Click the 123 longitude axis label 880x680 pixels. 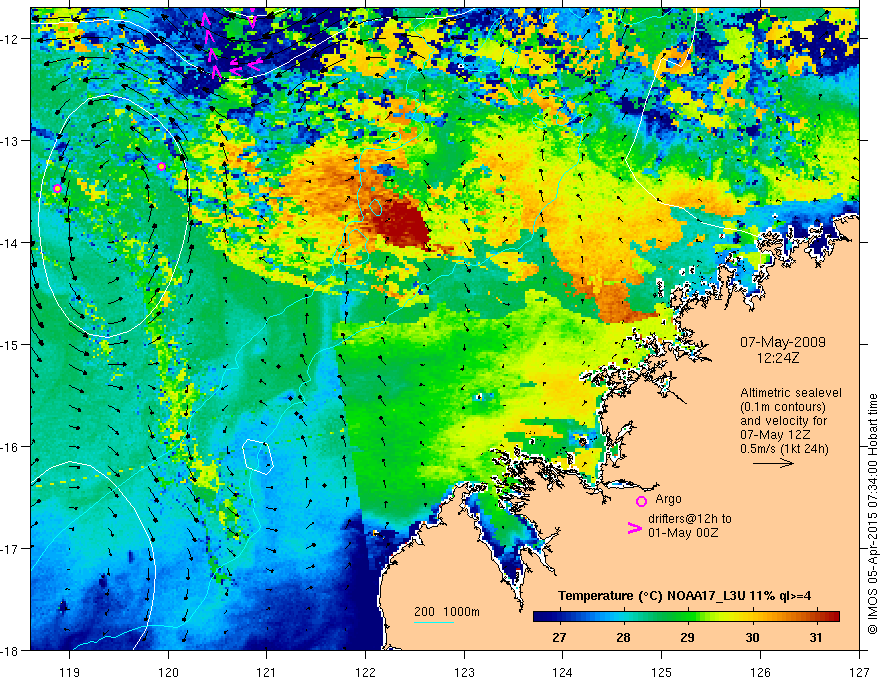point(464,672)
